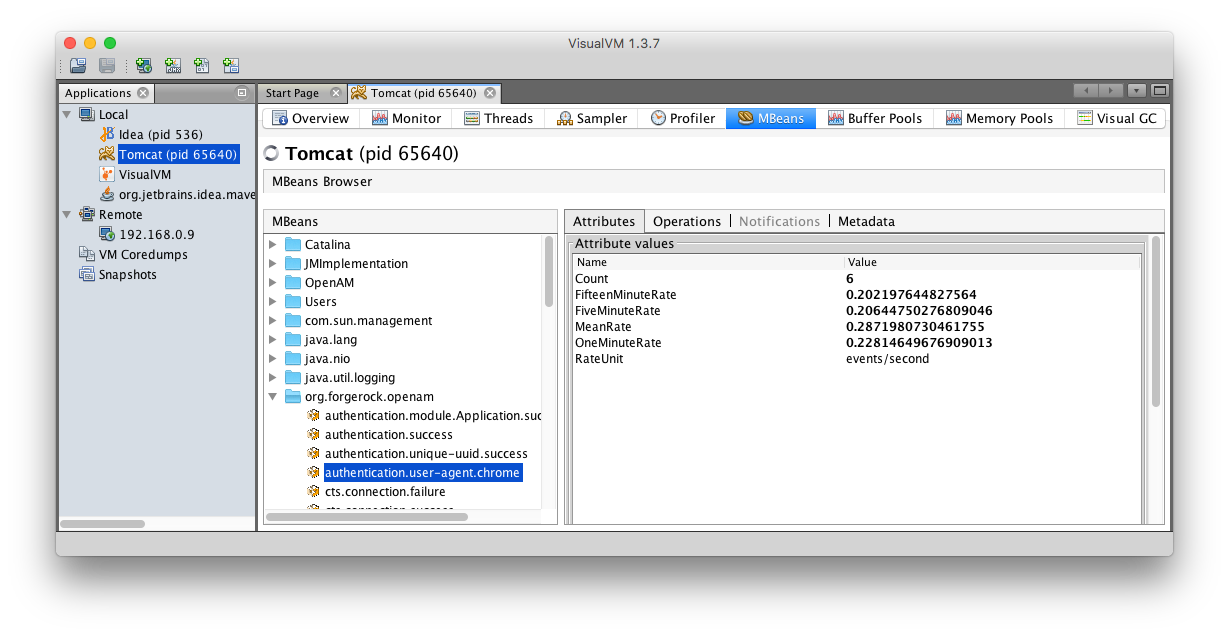Open the Buffer Pools tab
Viewport: 1229px width, 636px height.
(x=875, y=118)
